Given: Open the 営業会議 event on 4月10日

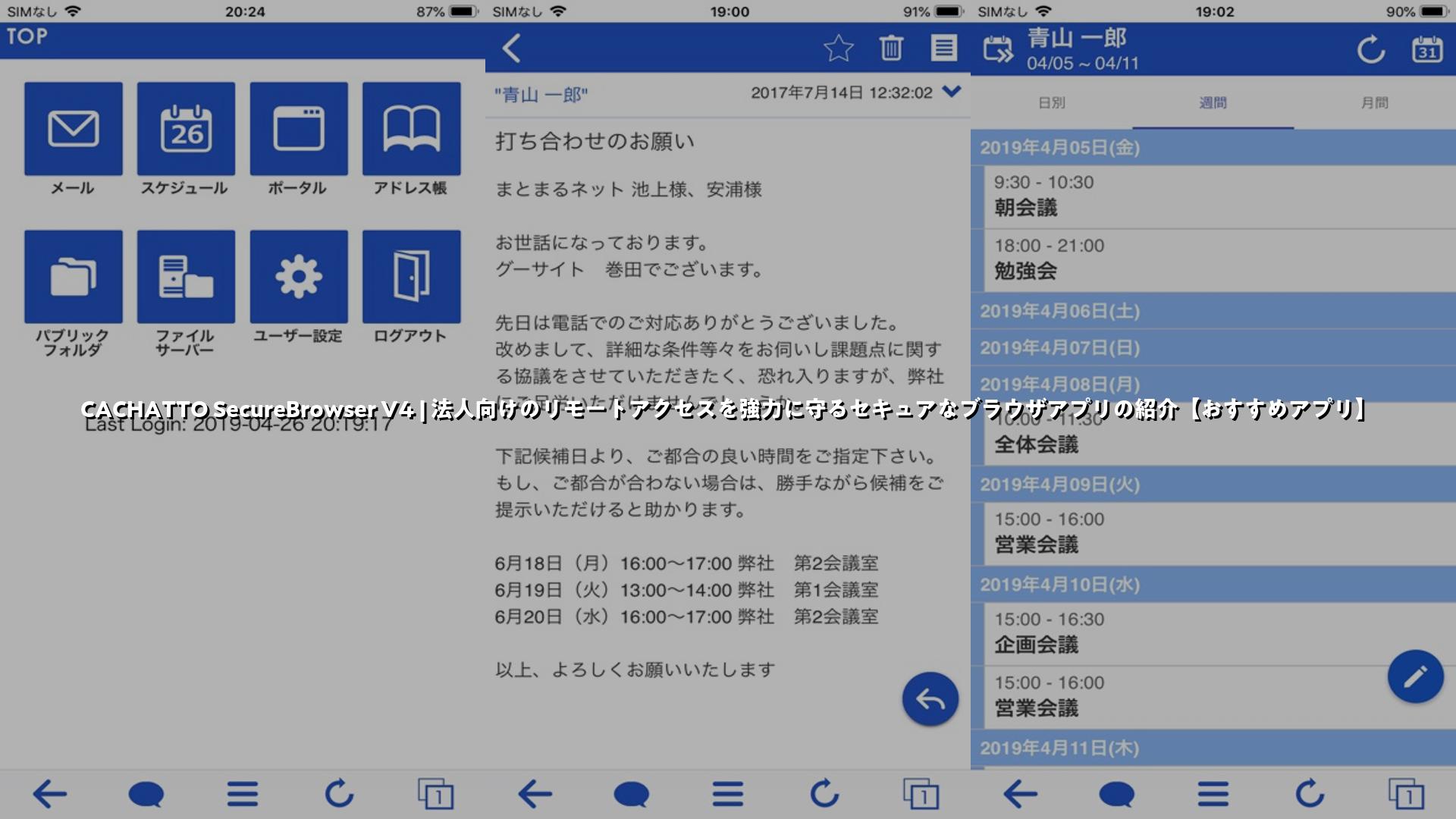Looking at the screenshot, I should (1220, 698).
